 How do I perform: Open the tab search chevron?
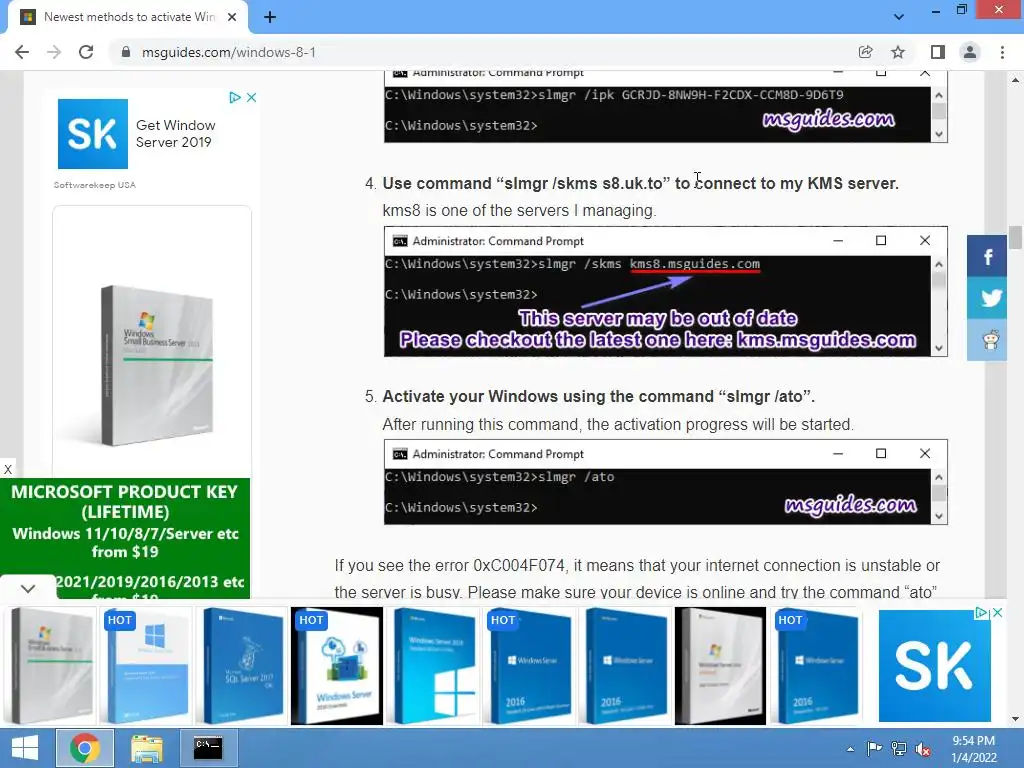(x=899, y=17)
